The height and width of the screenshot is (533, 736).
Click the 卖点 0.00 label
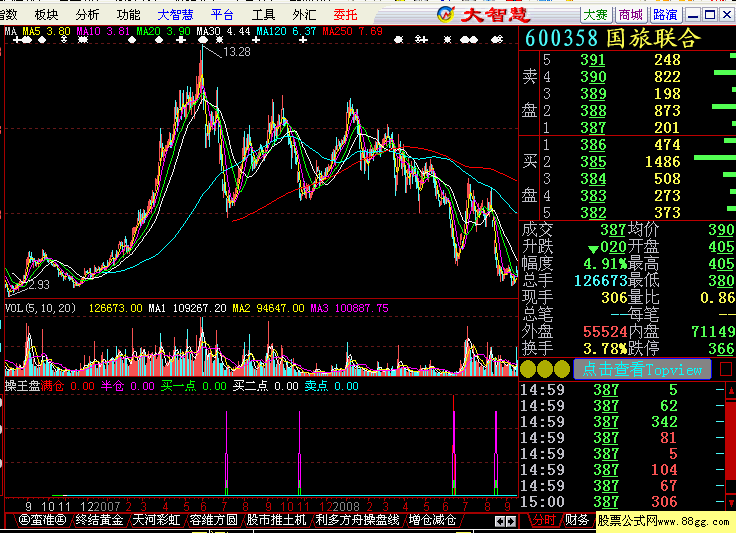331,386
